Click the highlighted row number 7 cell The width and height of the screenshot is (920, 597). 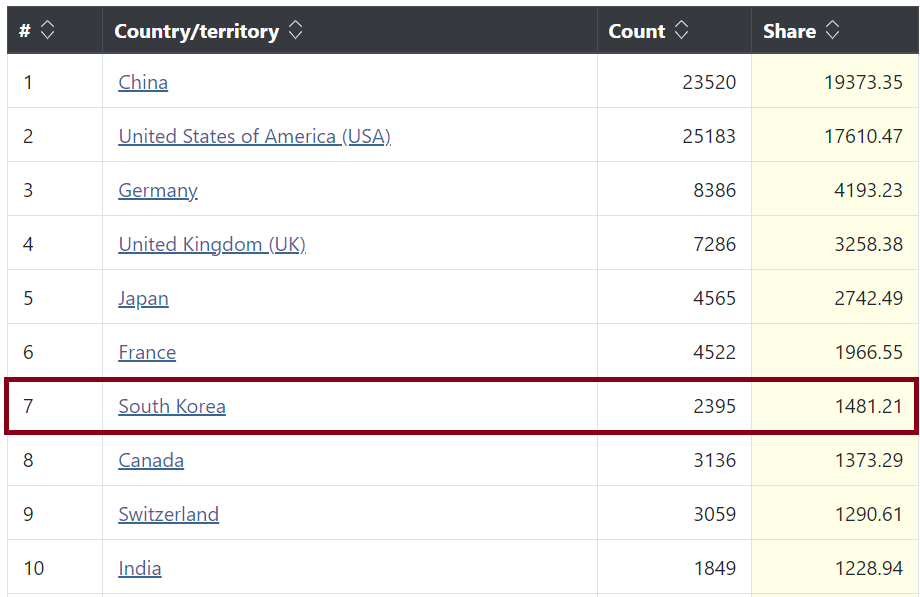coord(28,406)
